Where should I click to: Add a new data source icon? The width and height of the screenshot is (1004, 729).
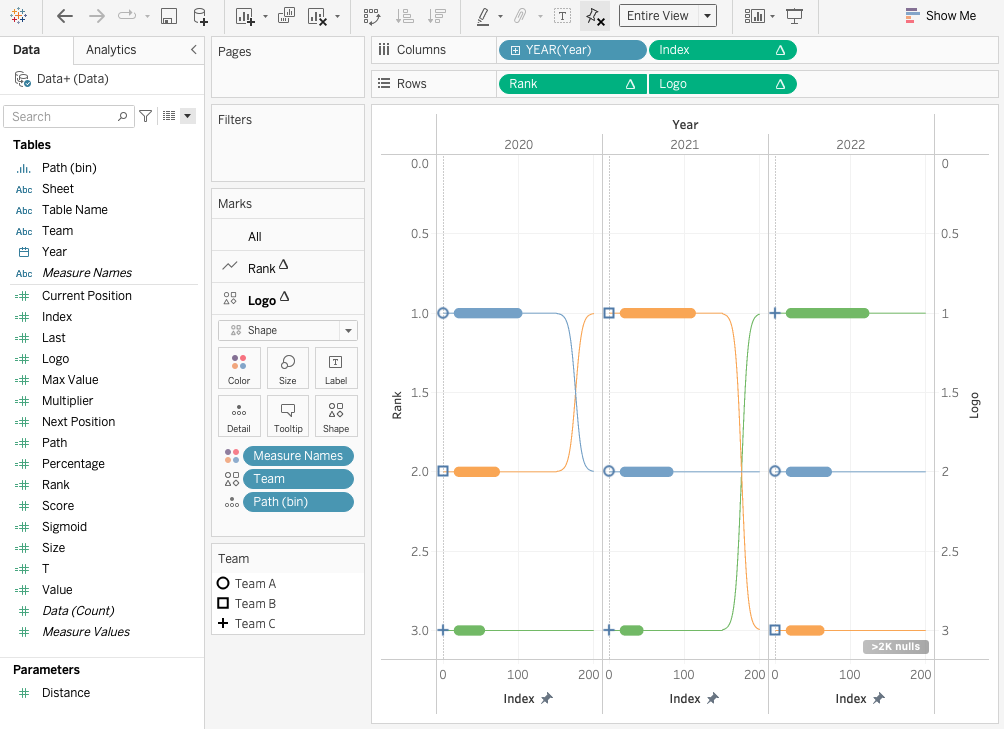coord(200,17)
